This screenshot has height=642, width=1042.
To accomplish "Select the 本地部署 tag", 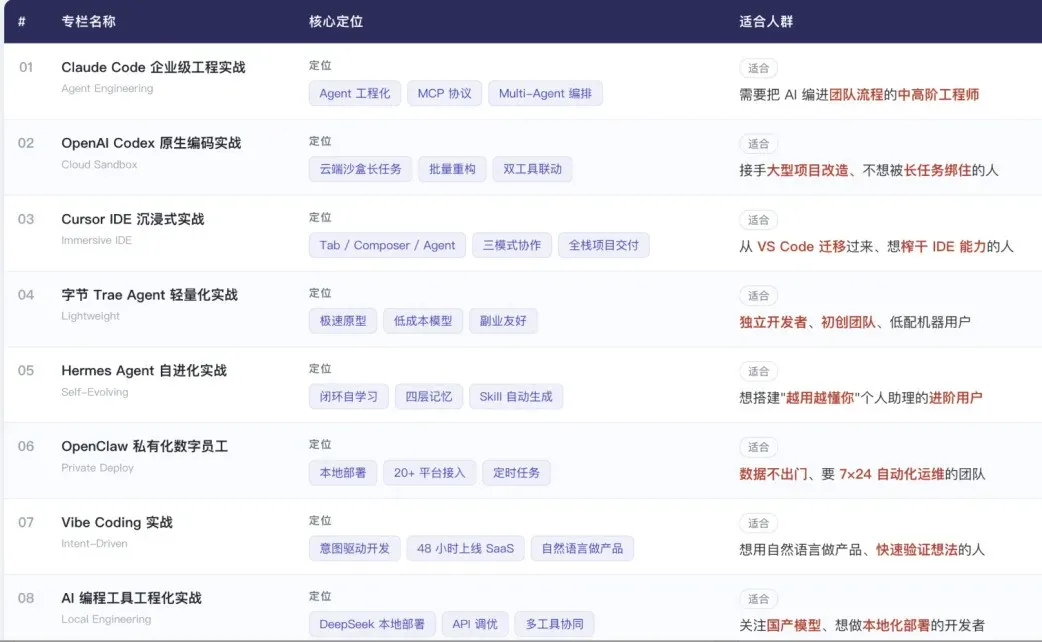I will [343, 473].
